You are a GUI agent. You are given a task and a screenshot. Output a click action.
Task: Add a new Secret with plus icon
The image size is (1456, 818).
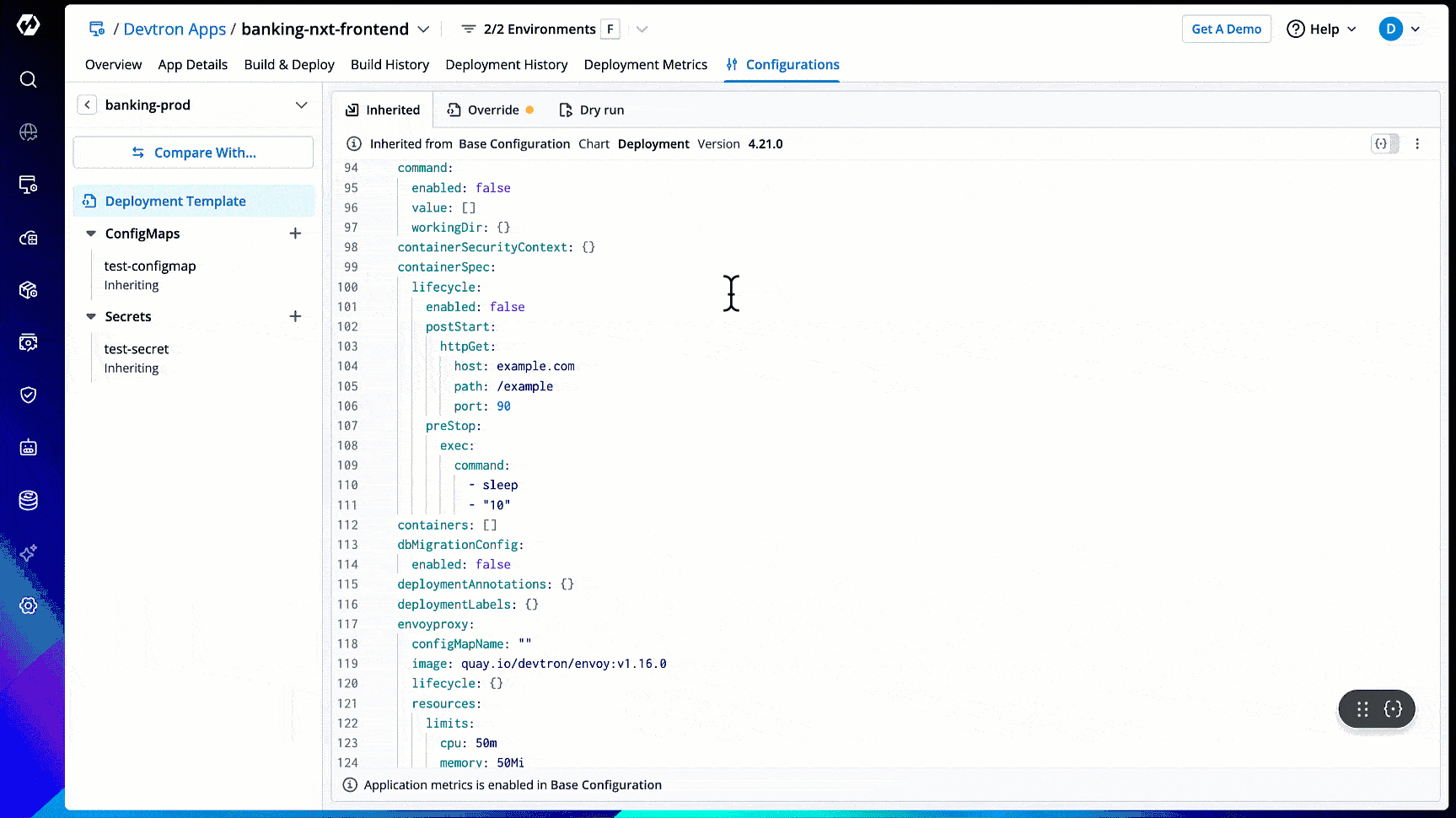tap(295, 316)
